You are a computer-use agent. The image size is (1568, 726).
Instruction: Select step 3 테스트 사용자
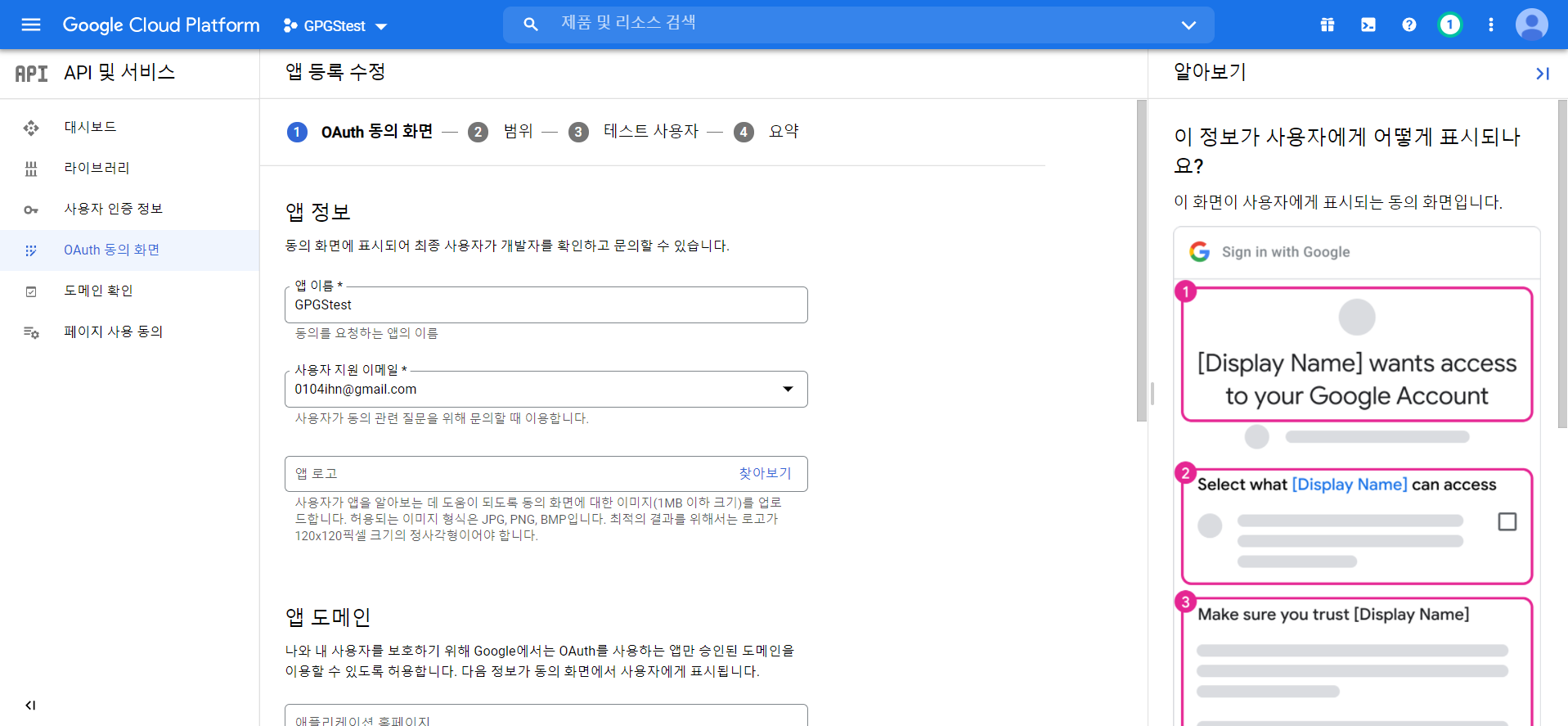[x=634, y=132]
